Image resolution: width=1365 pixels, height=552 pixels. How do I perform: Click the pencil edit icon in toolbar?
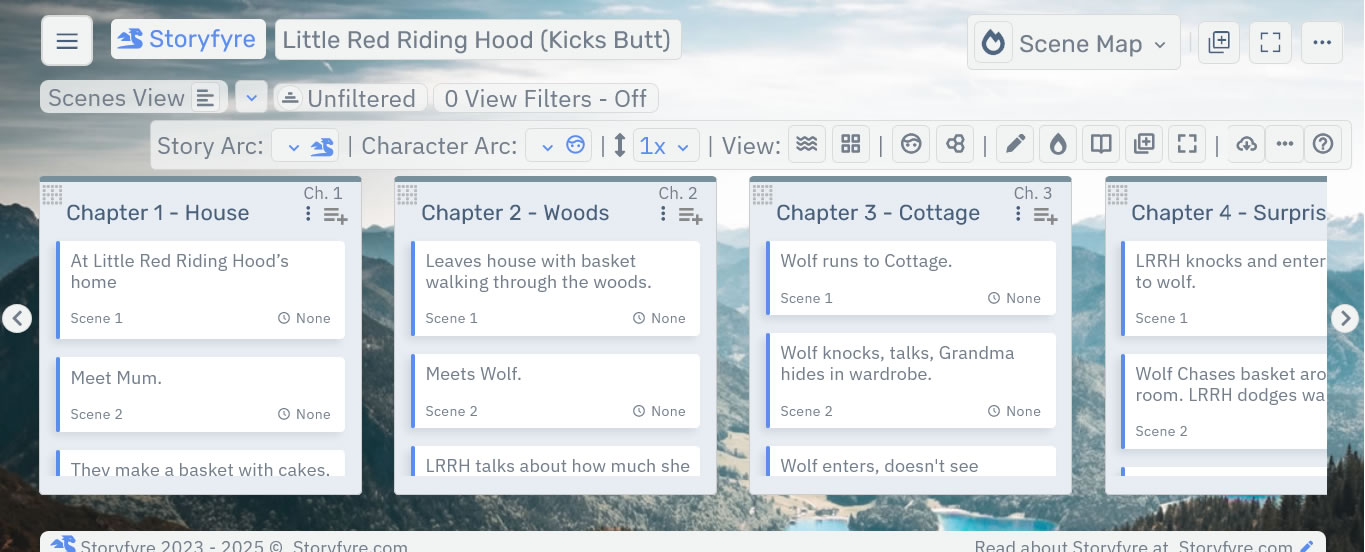point(1015,145)
